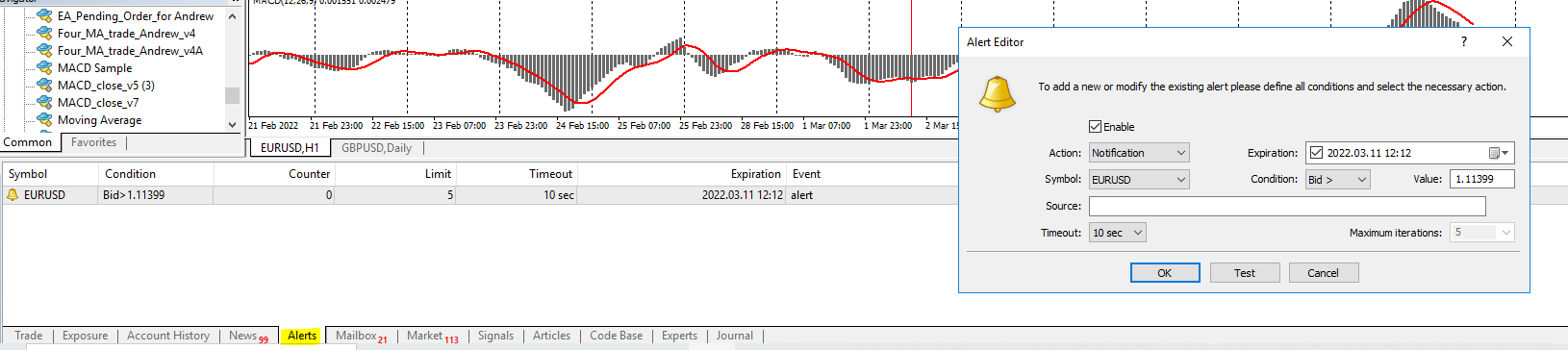Open the Trade terminal tab
This screenshot has width=1568, height=350.
tap(29, 336)
